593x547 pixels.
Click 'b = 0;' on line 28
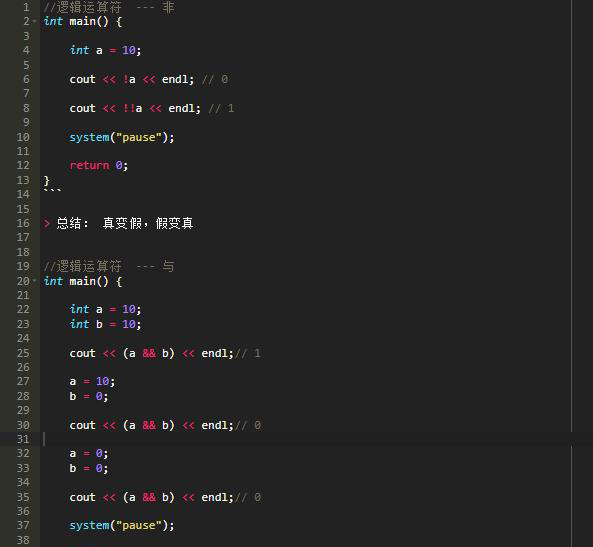point(89,396)
